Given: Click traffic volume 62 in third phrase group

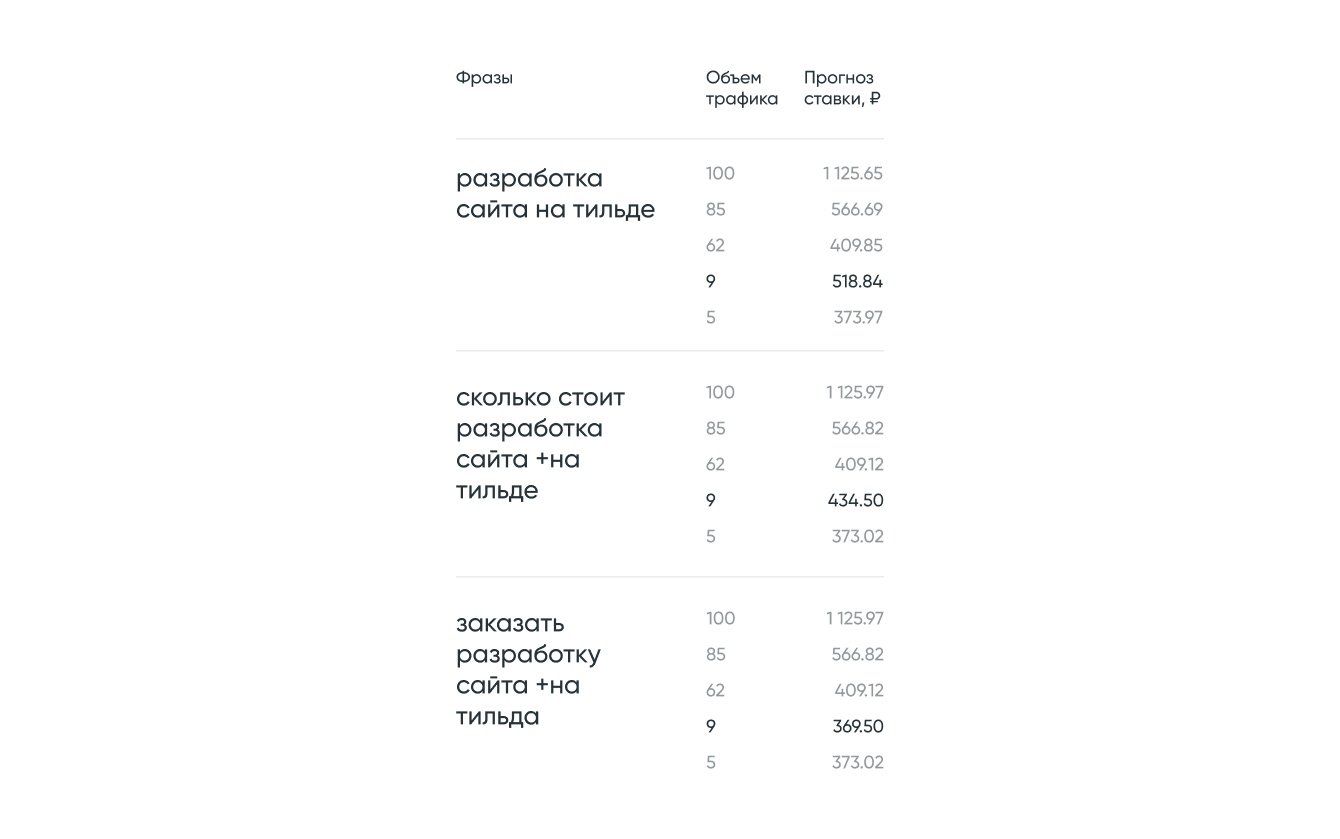Looking at the screenshot, I should tap(715, 691).
